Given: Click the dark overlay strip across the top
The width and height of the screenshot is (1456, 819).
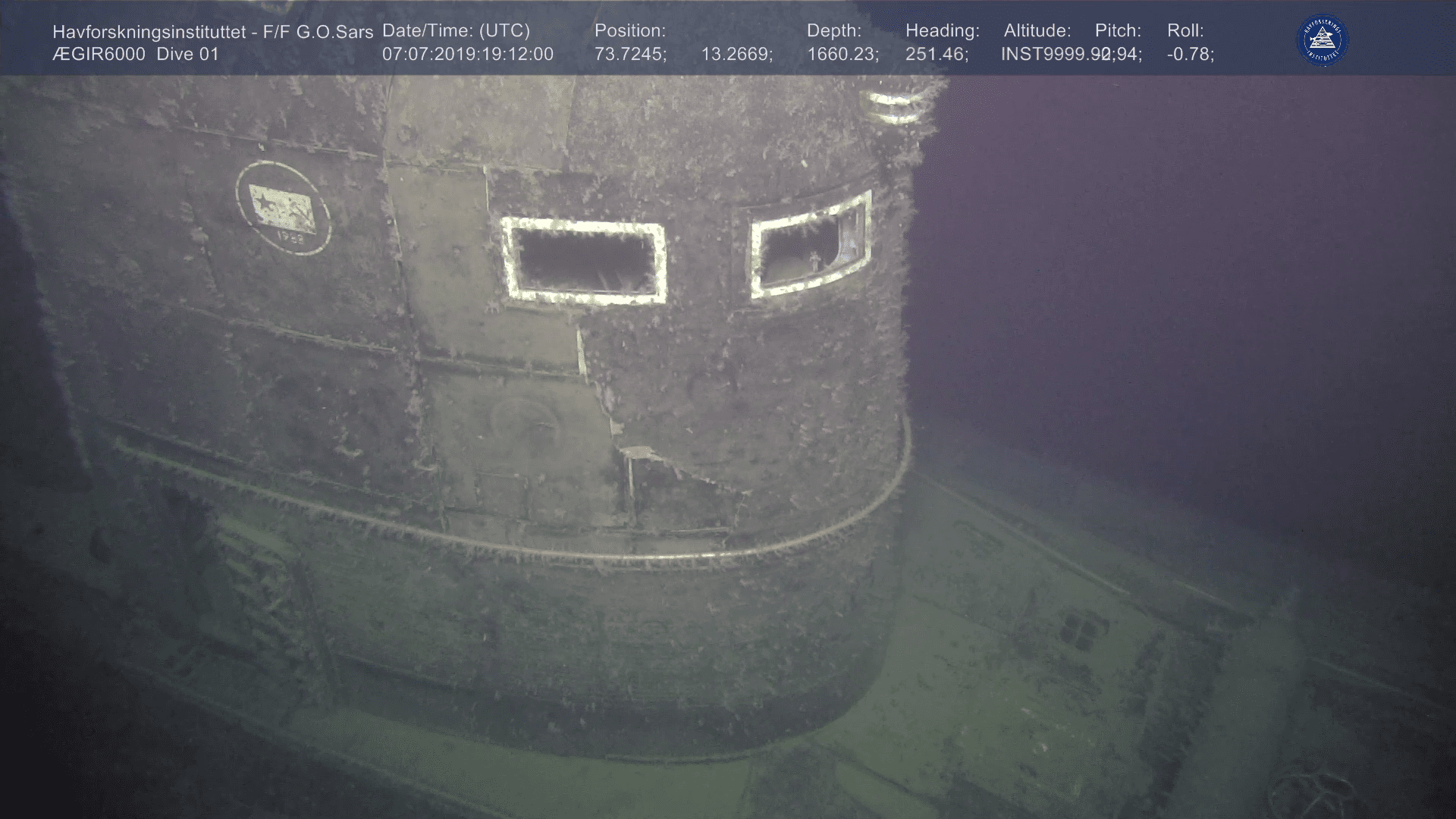Looking at the screenshot, I should pos(728,42).
